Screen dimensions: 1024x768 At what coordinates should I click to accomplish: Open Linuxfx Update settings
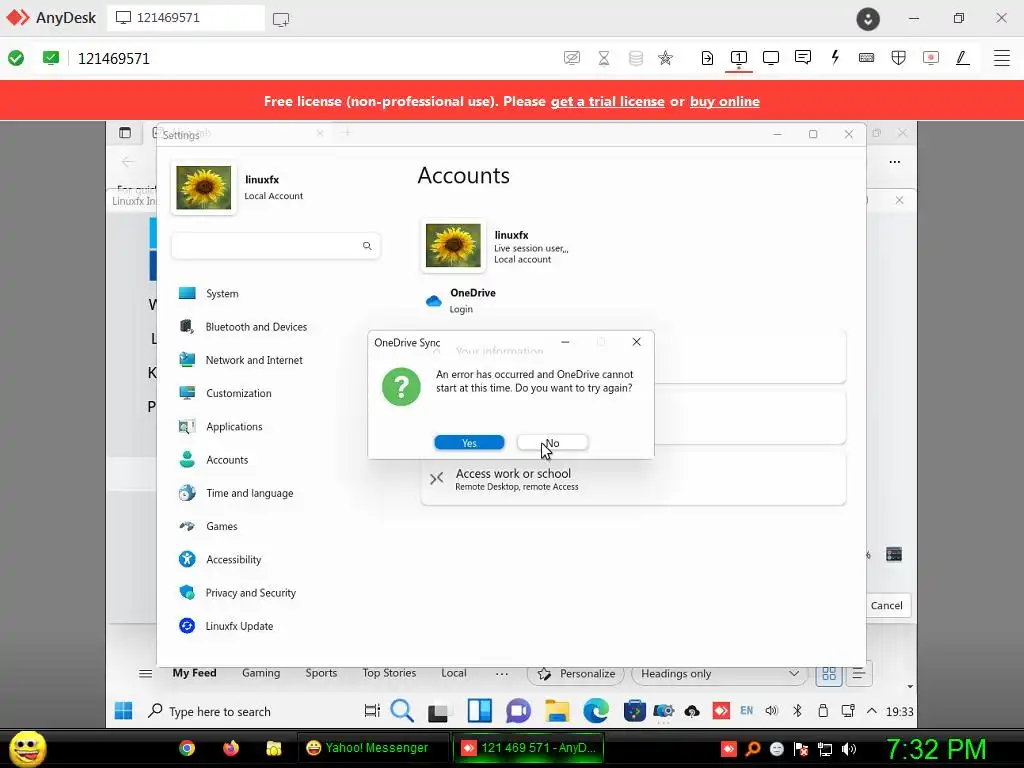[x=239, y=626]
